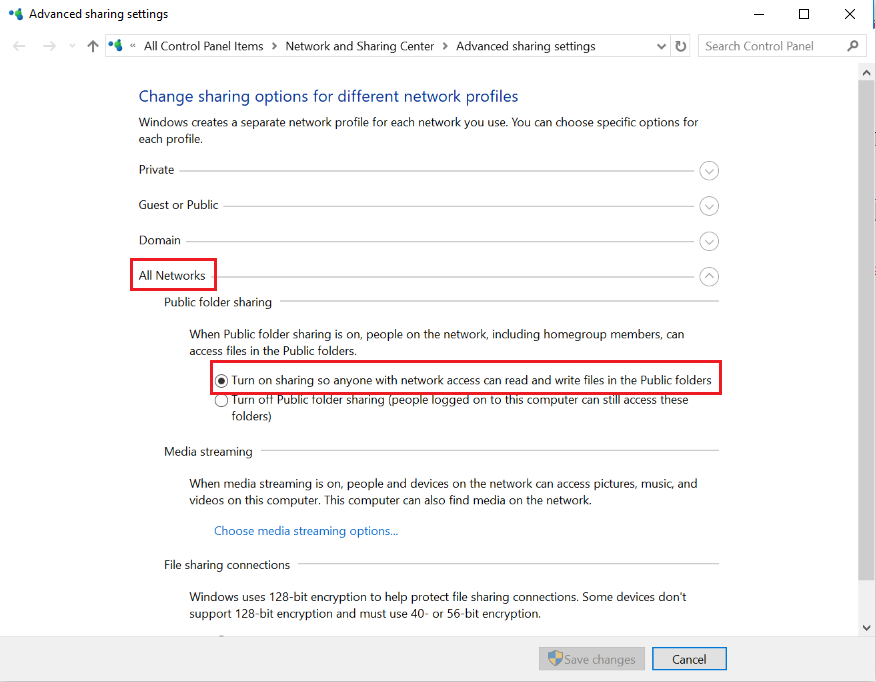Screen dimensions: 876x682
Task: Click the search magnifier icon
Action: (853, 46)
